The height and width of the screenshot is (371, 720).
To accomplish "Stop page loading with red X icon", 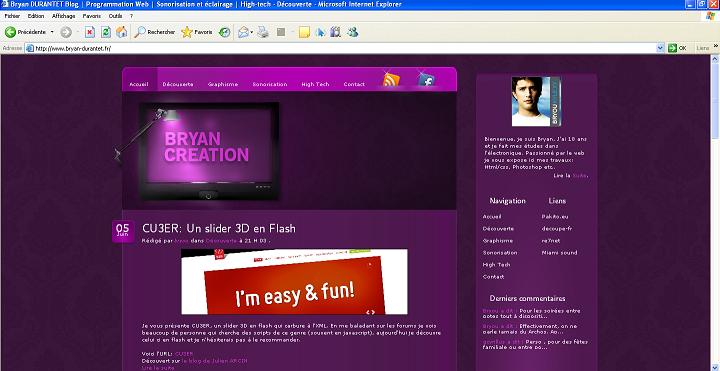I will click(90, 32).
